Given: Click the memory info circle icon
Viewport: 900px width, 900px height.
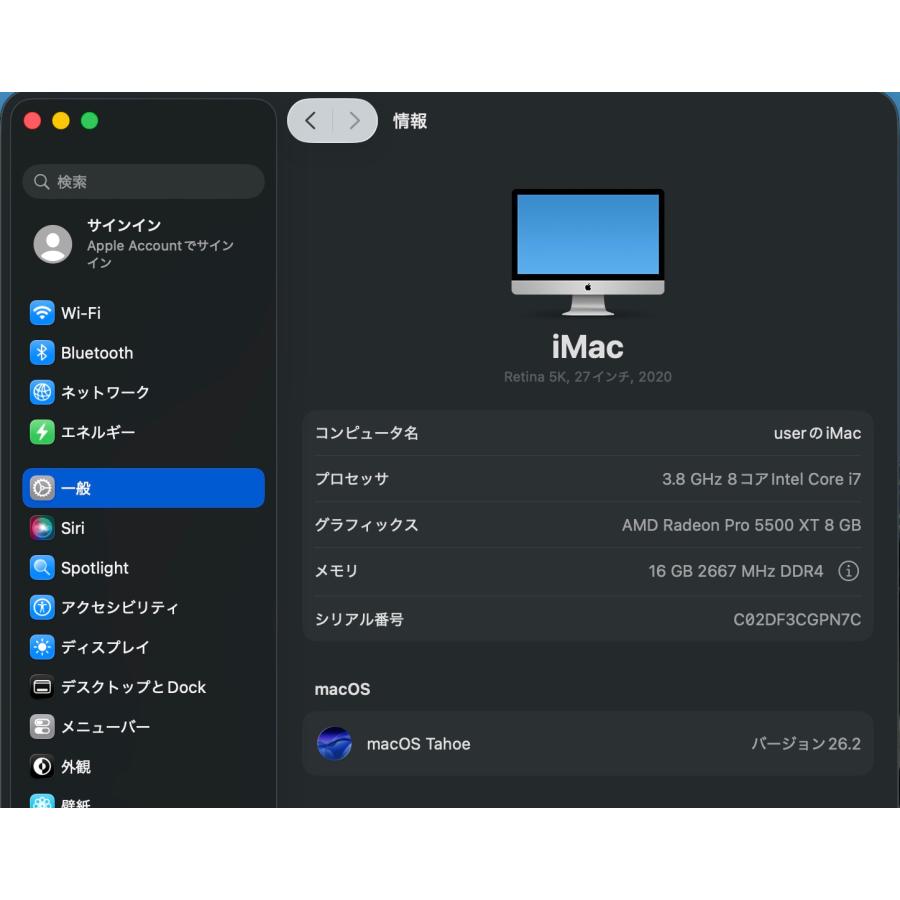Looking at the screenshot, I should [848, 571].
